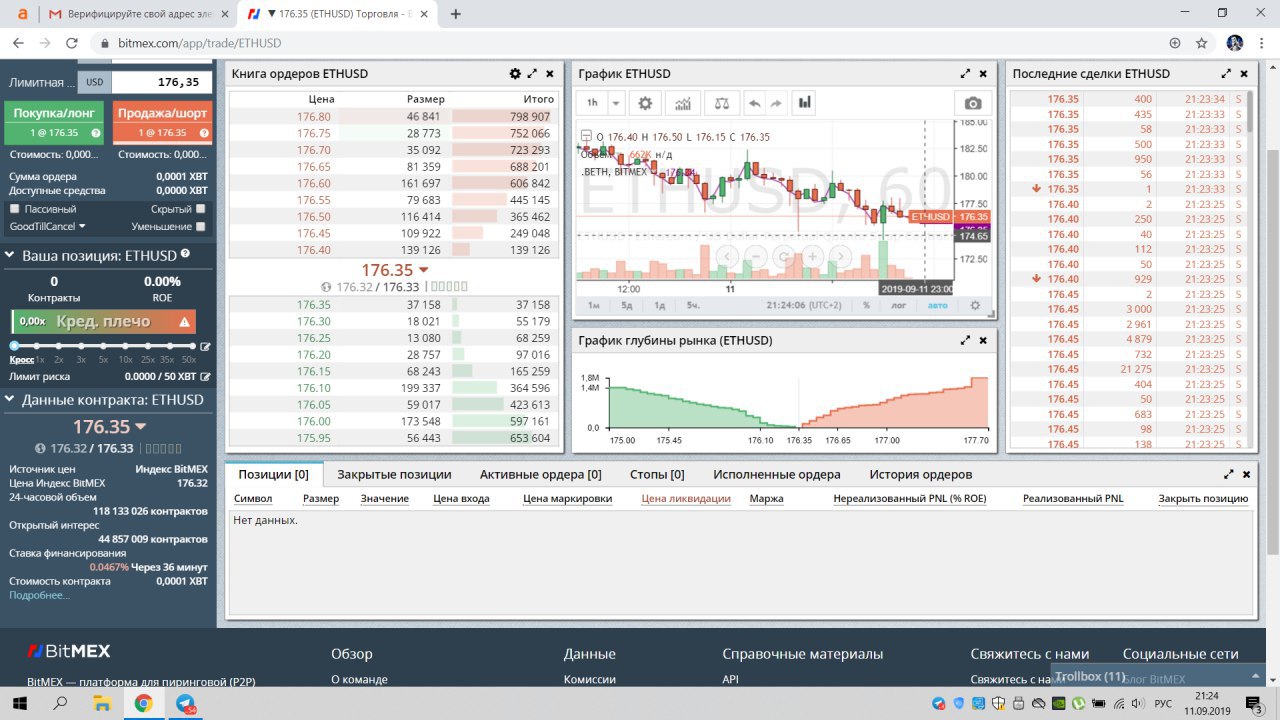Image resolution: width=1280 pixels, height=720 pixels.
Task: Expand recent trades panel fullscreen
Action: [1227, 74]
